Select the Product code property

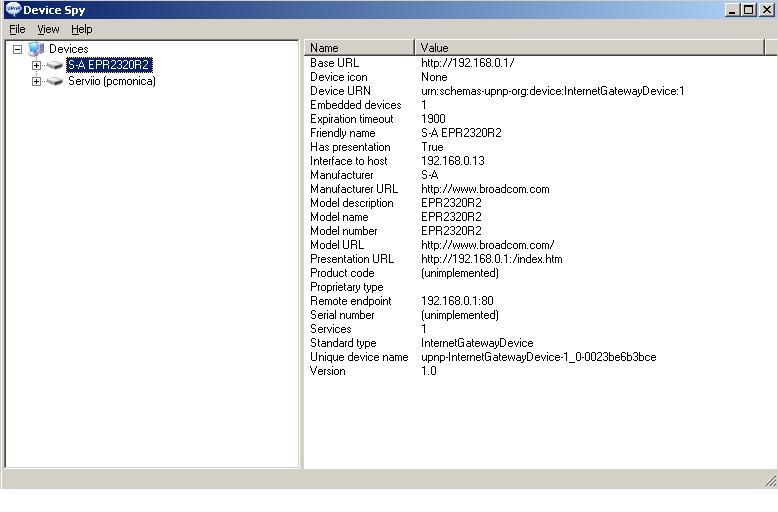(x=342, y=273)
